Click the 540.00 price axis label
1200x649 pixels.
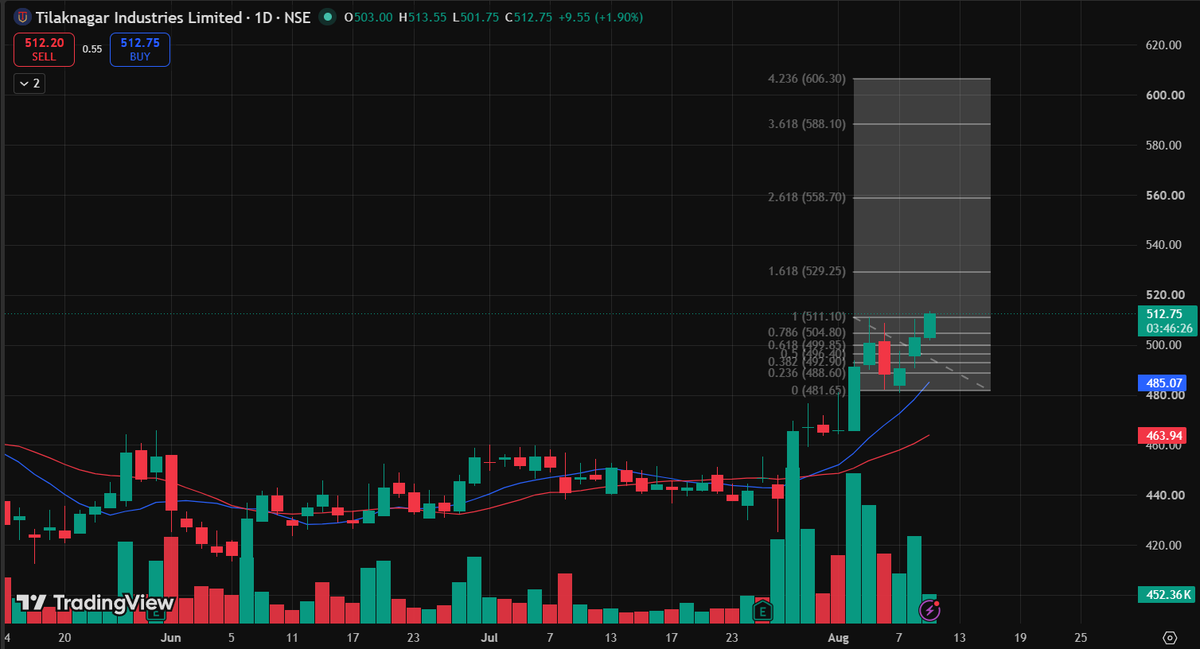[1165, 245]
